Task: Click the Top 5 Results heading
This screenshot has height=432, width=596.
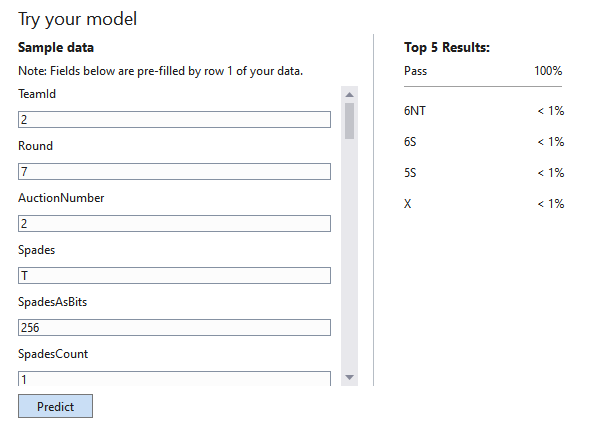Action: pos(447,47)
